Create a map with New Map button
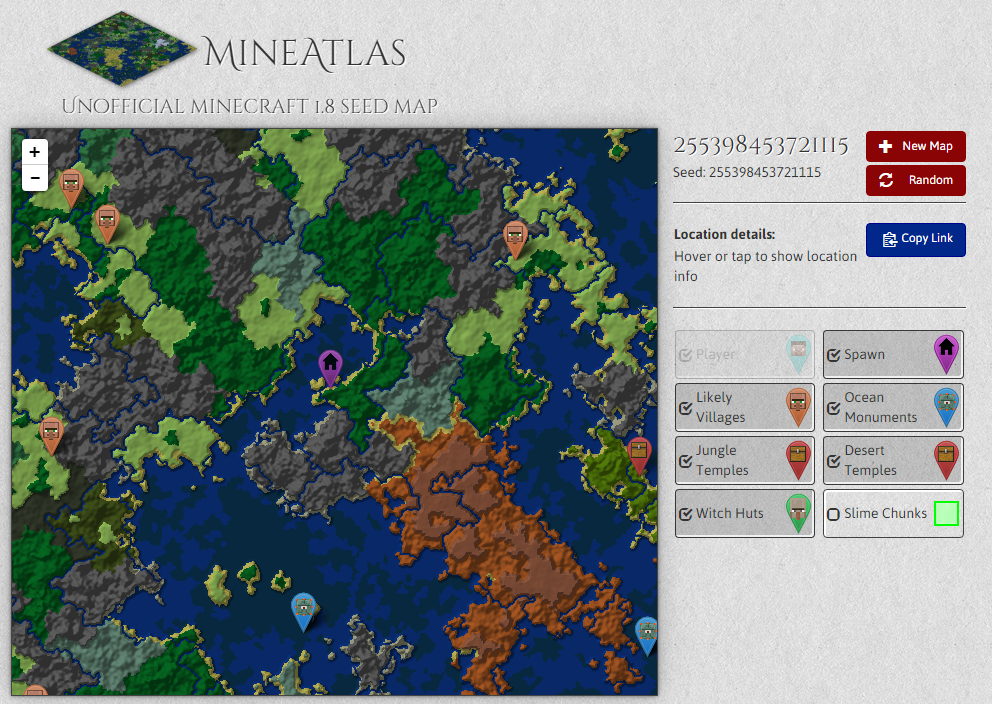This screenshot has width=992, height=704. point(915,146)
